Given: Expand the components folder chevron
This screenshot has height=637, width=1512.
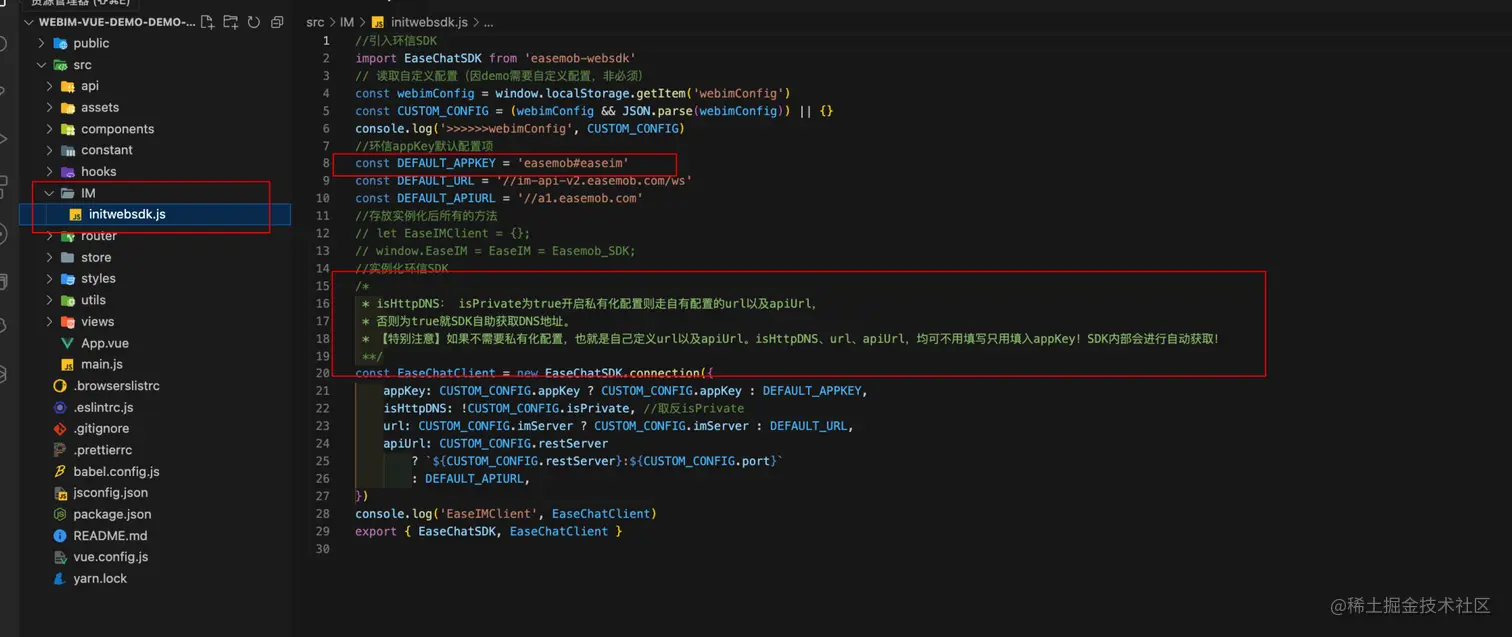Looking at the screenshot, I should pos(50,129).
